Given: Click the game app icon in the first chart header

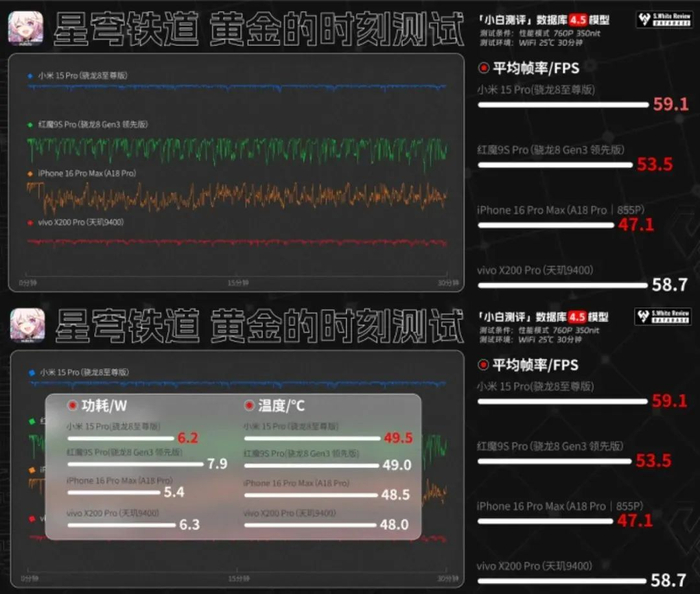Looking at the screenshot, I should pos(26,29).
